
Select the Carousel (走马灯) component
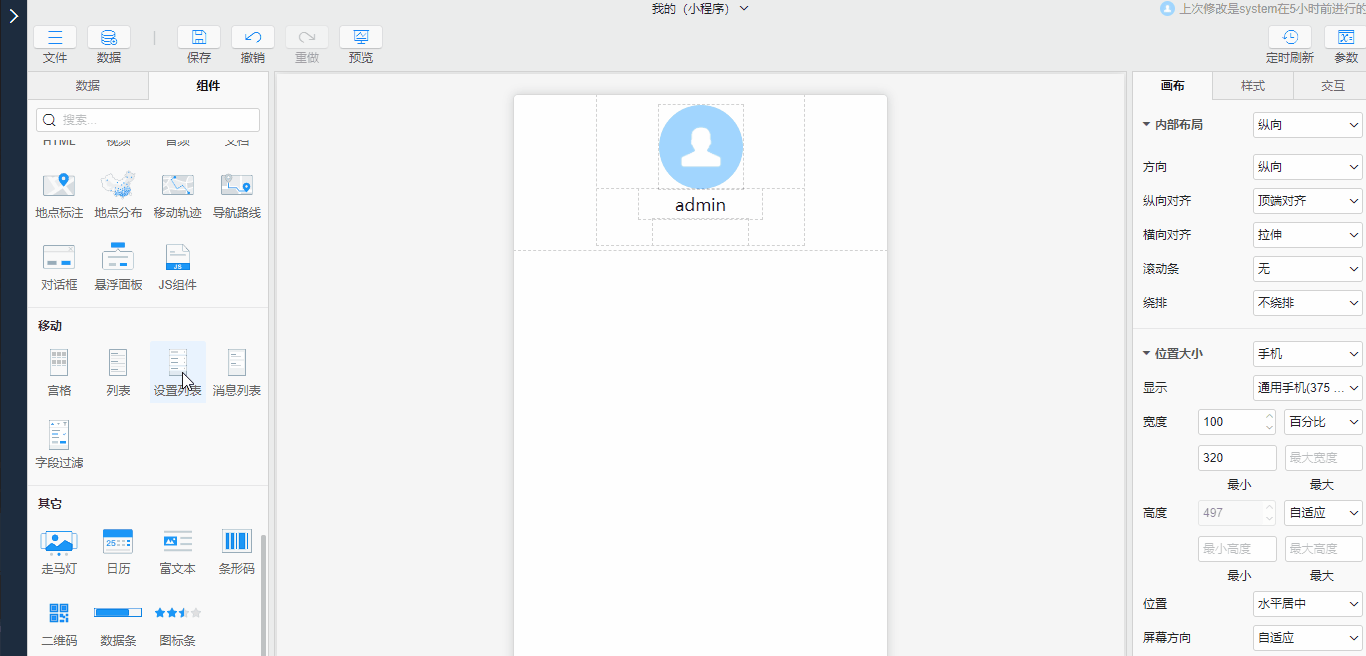tap(59, 542)
